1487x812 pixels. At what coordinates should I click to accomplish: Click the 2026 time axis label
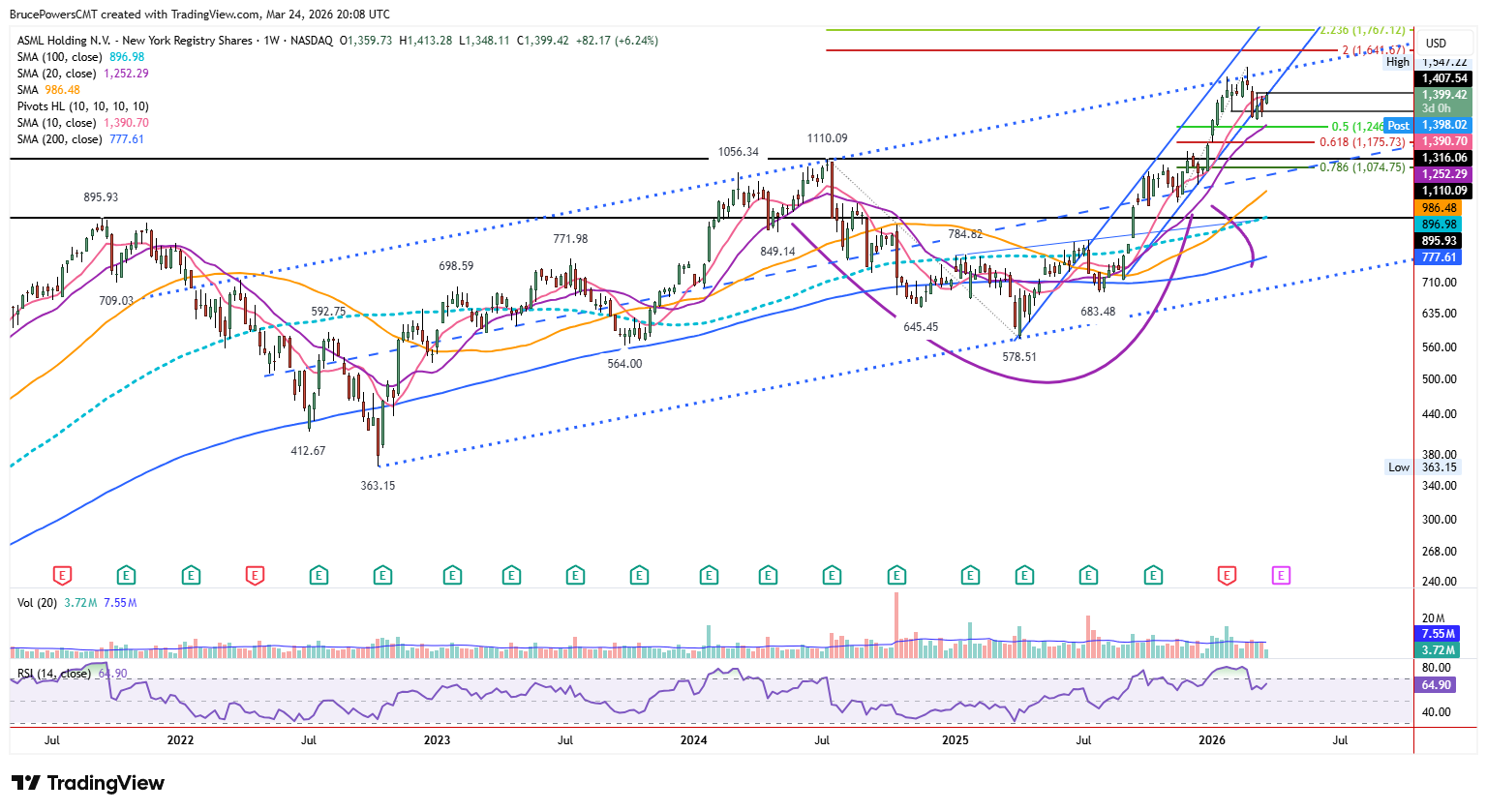tap(1211, 740)
